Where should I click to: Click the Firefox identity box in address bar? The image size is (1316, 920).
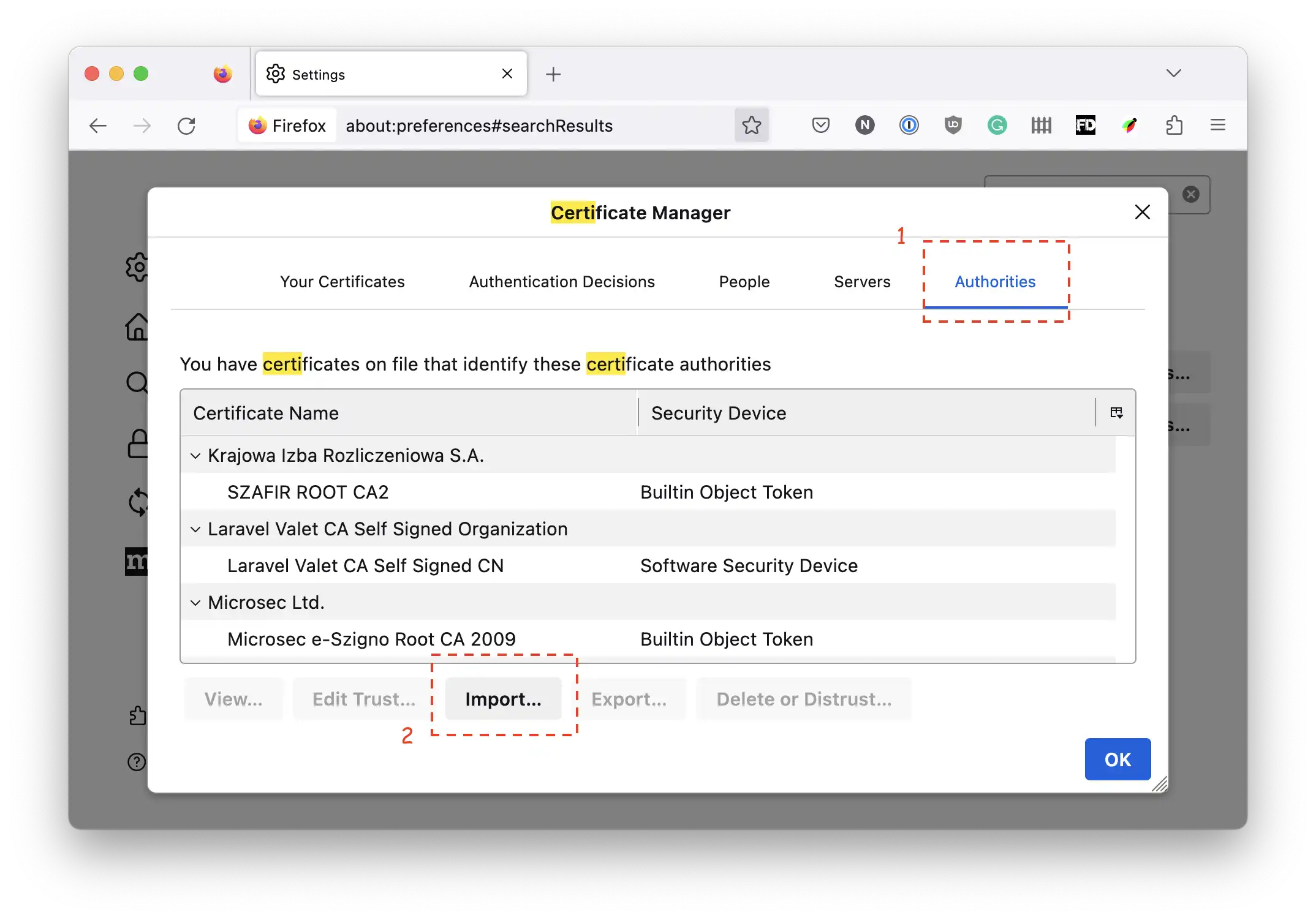tap(287, 126)
